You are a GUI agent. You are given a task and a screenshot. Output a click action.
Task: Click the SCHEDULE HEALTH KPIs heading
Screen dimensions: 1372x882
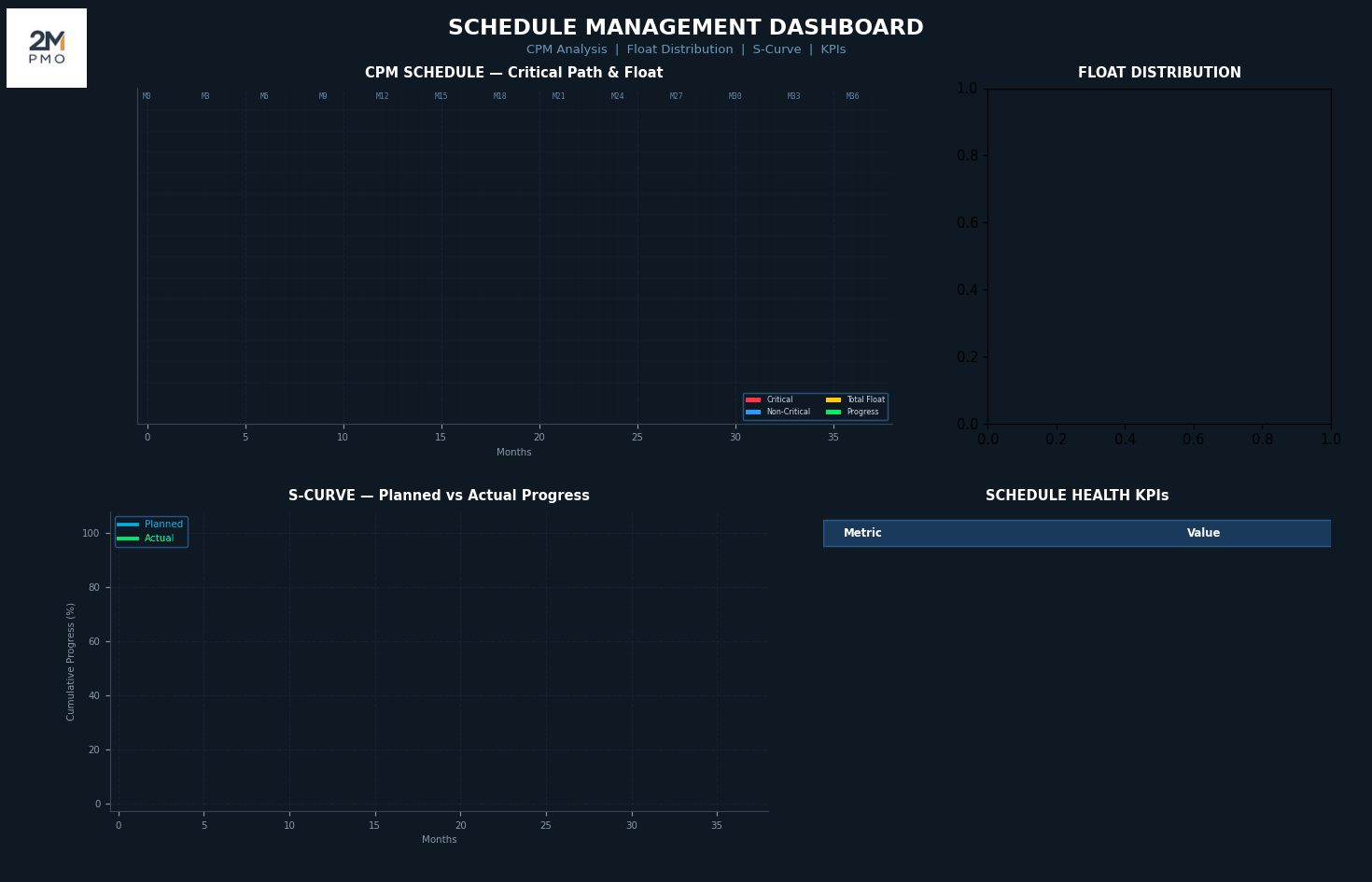[1077, 497]
